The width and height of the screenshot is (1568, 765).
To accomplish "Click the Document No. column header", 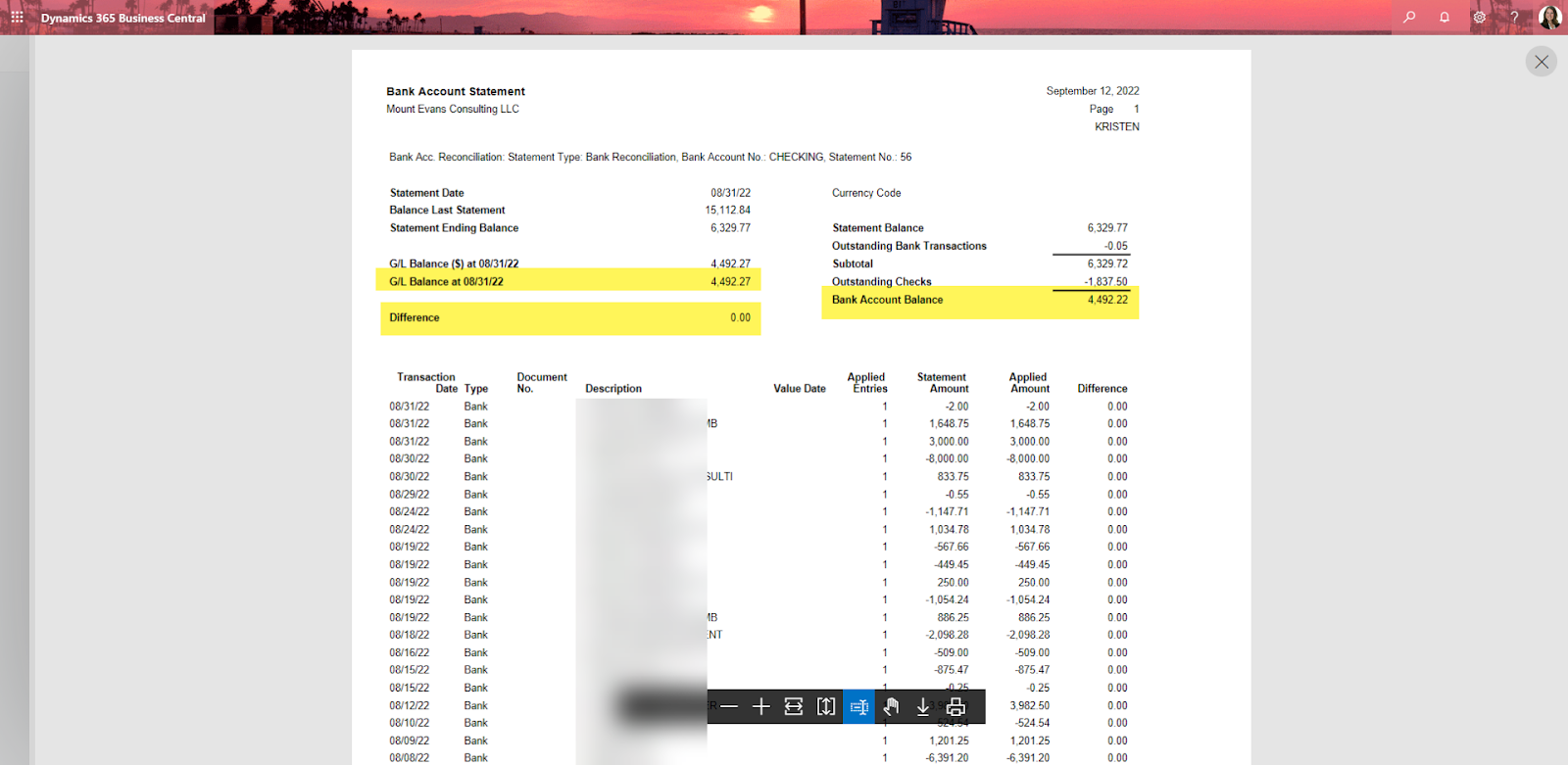I will point(542,383).
